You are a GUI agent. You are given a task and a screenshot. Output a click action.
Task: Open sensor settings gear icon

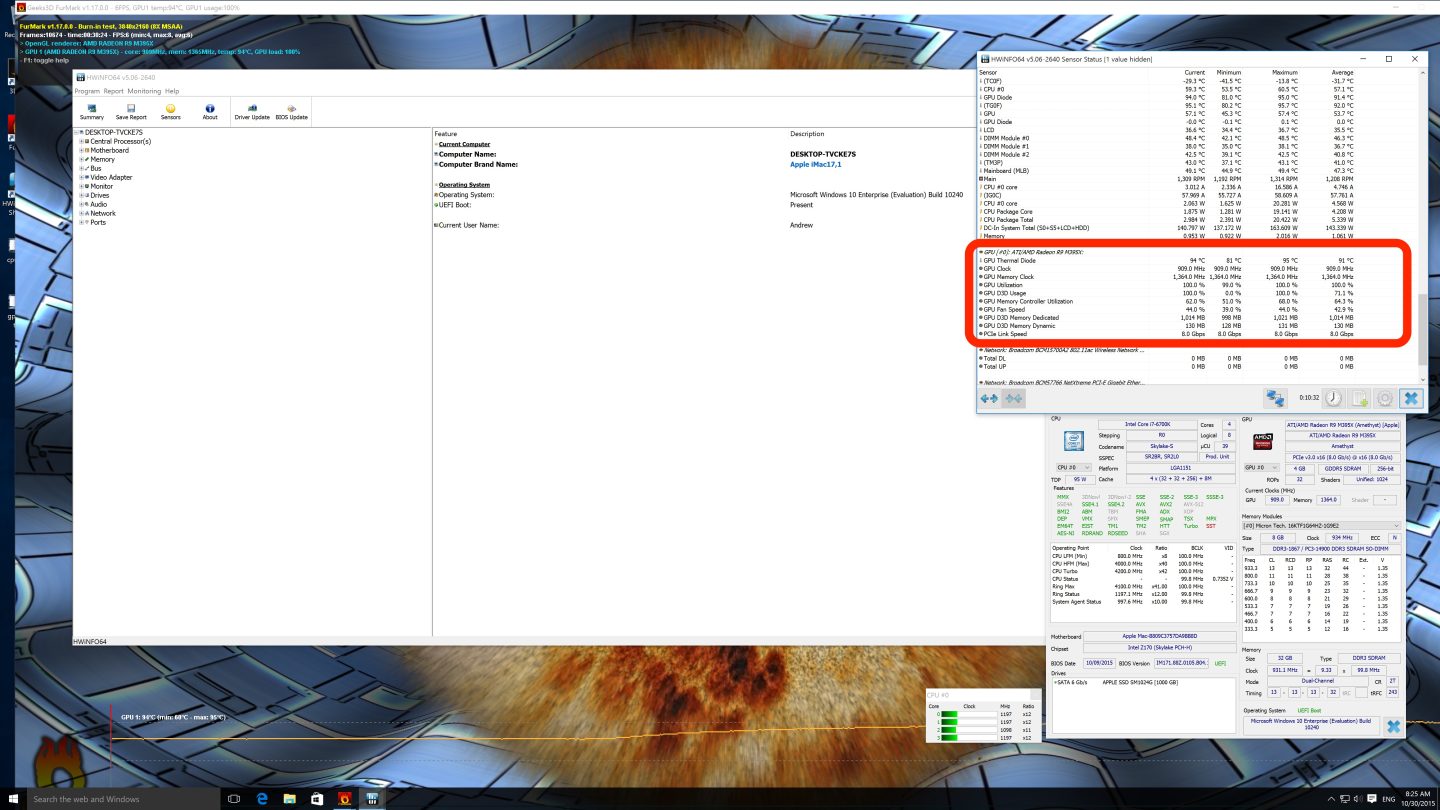(1384, 398)
